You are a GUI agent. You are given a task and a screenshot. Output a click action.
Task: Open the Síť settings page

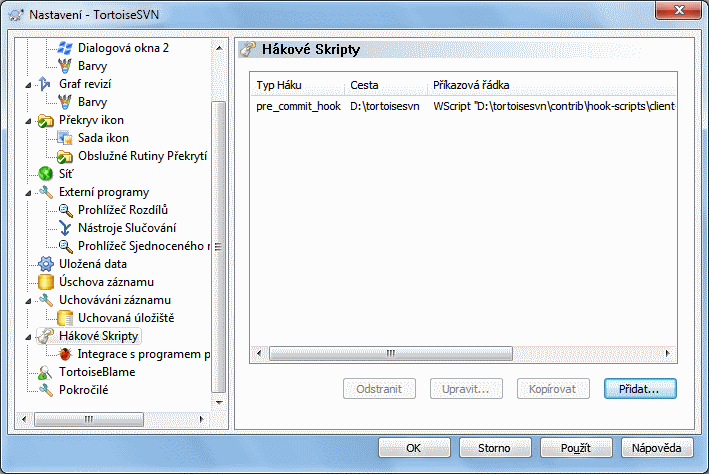pyautogui.click(x=66, y=174)
